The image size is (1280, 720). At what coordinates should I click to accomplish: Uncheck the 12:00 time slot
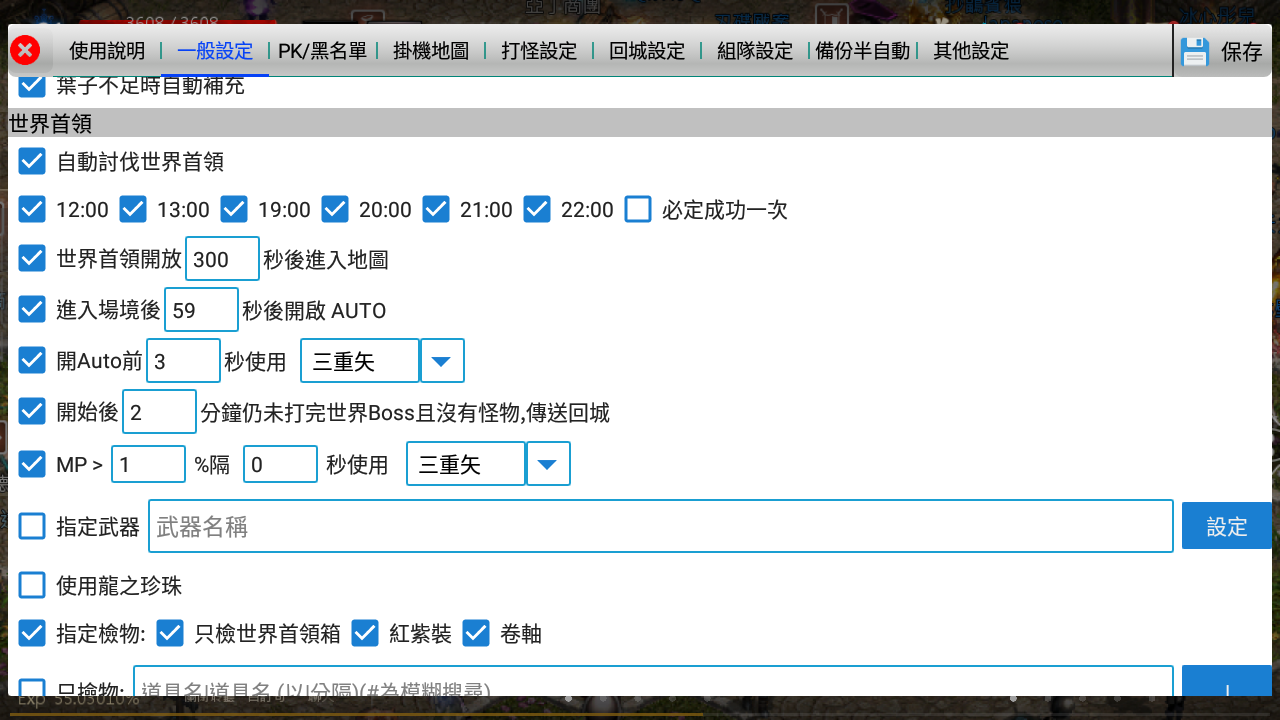[x=31, y=209]
